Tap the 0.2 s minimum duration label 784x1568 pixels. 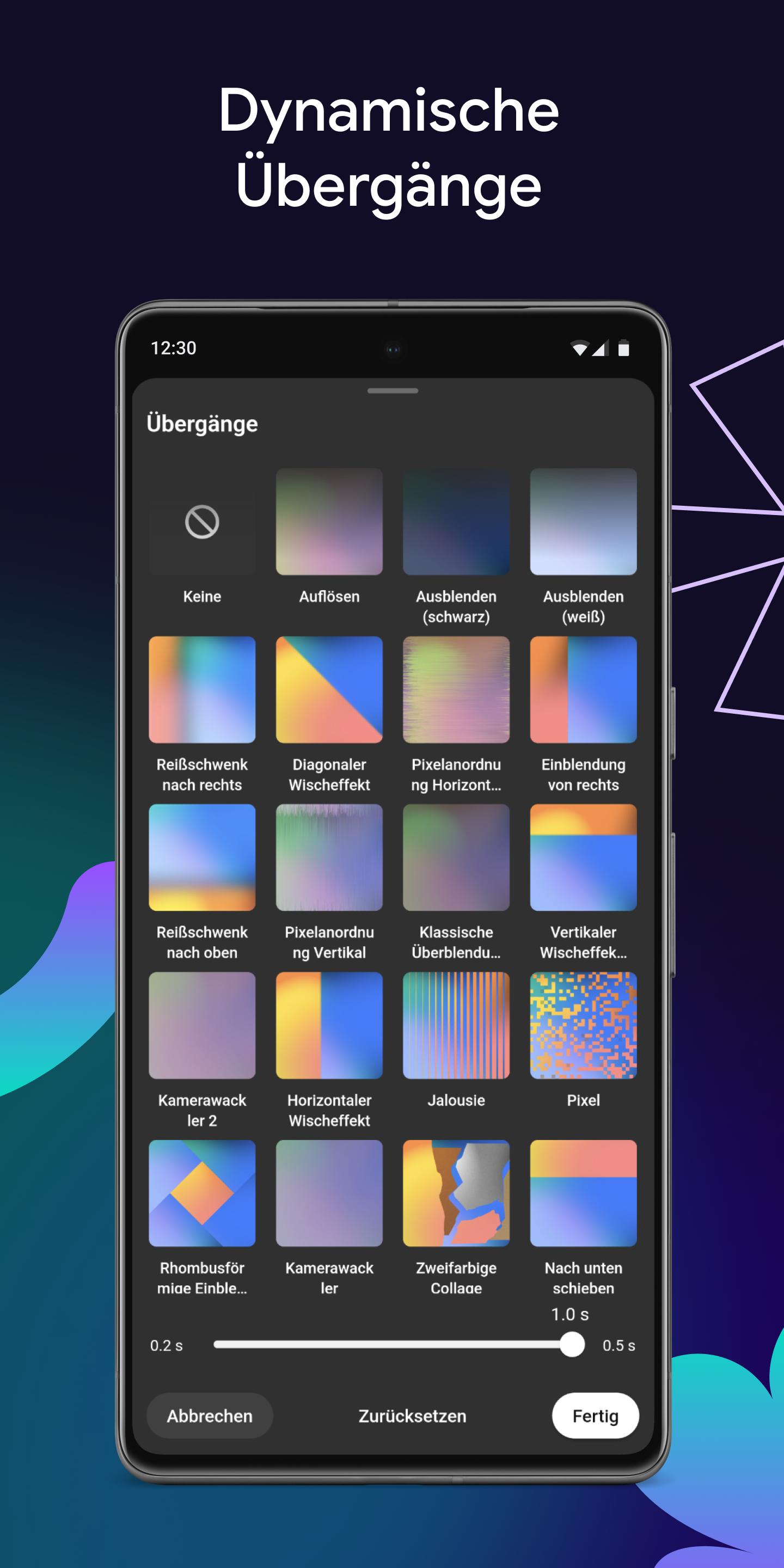click(166, 1345)
